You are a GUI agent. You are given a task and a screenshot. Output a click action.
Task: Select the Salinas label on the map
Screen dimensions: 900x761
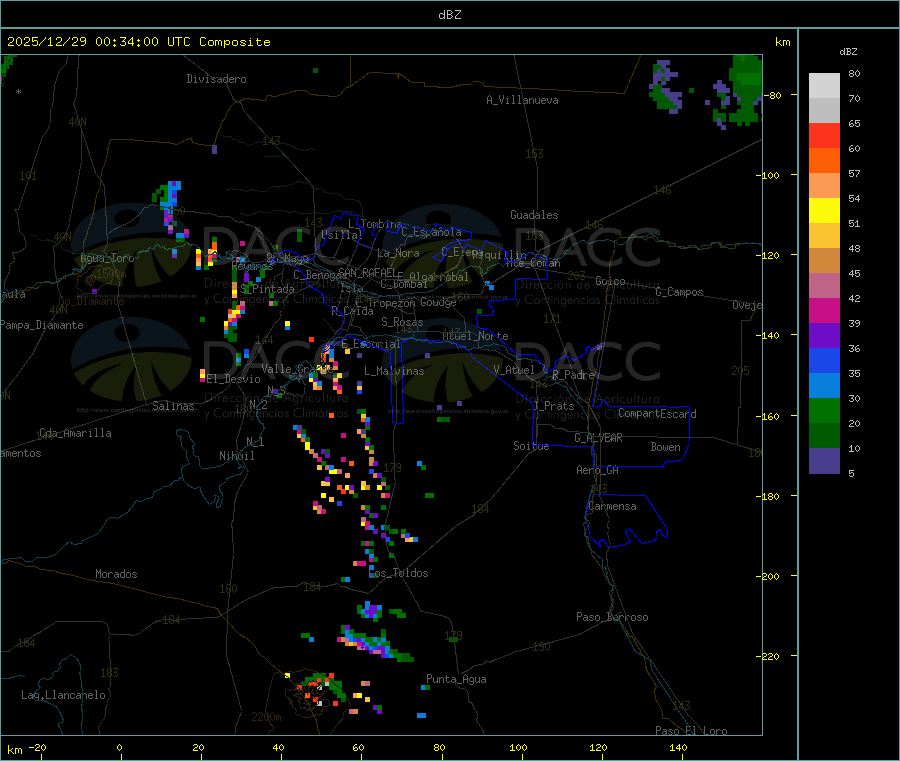(173, 406)
